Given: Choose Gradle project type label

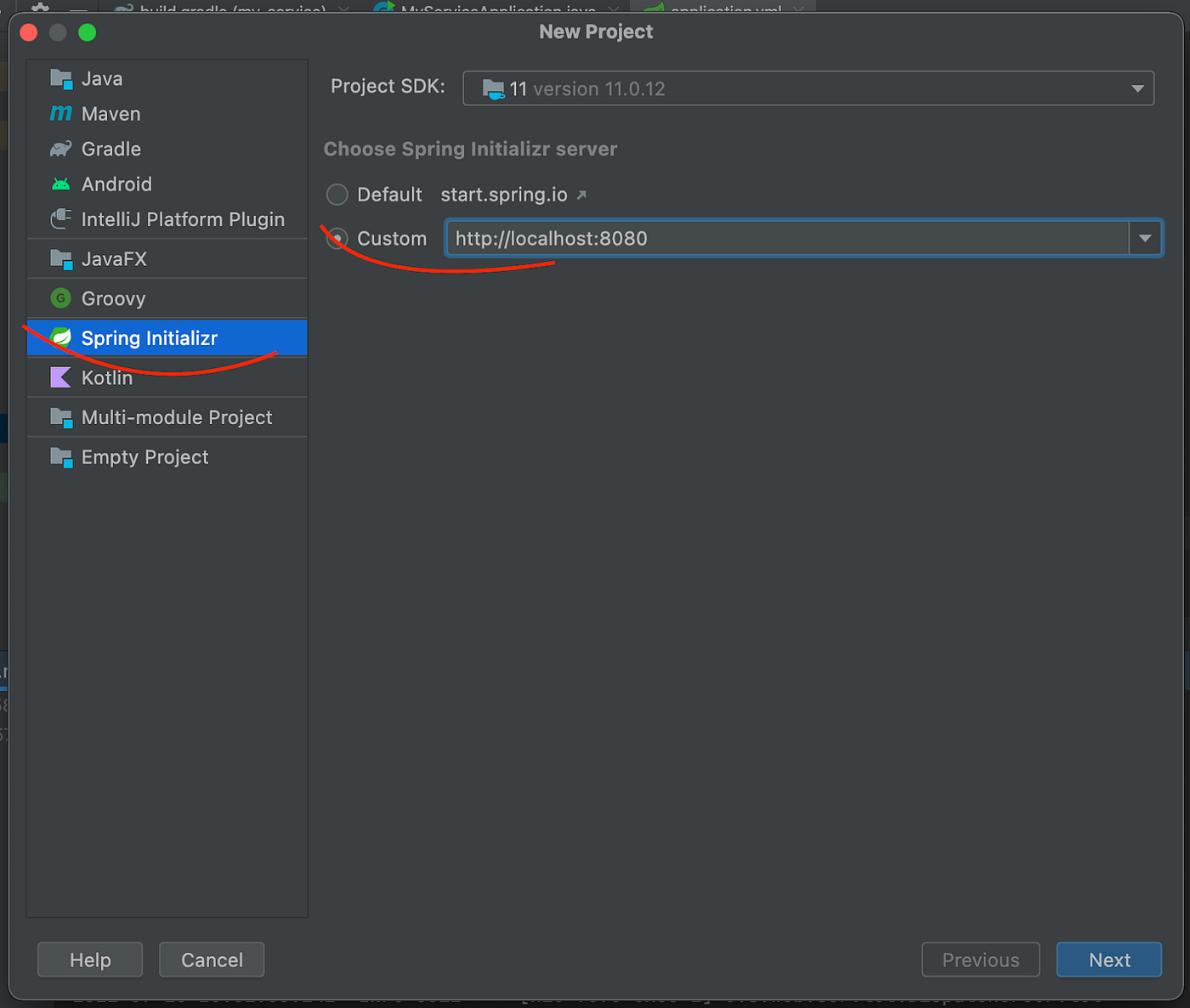Looking at the screenshot, I should [x=111, y=150].
